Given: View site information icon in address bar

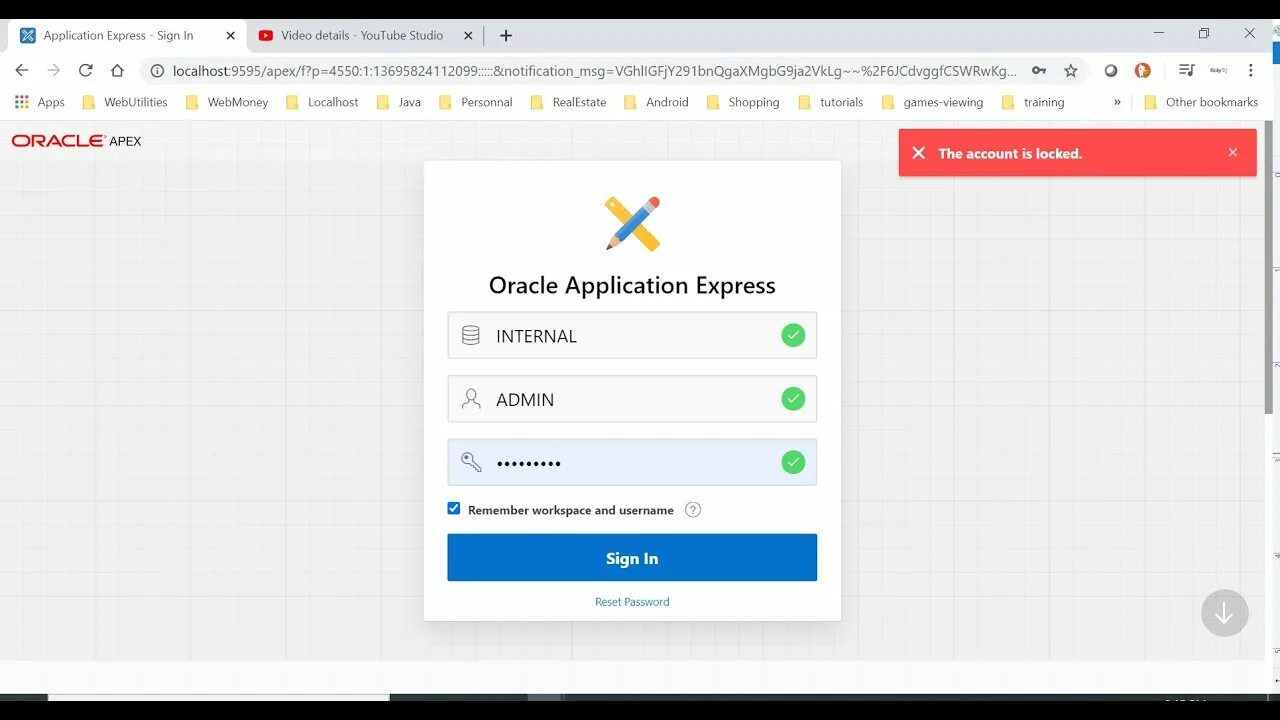Looking at the screenshot, I should click(157, 71).
